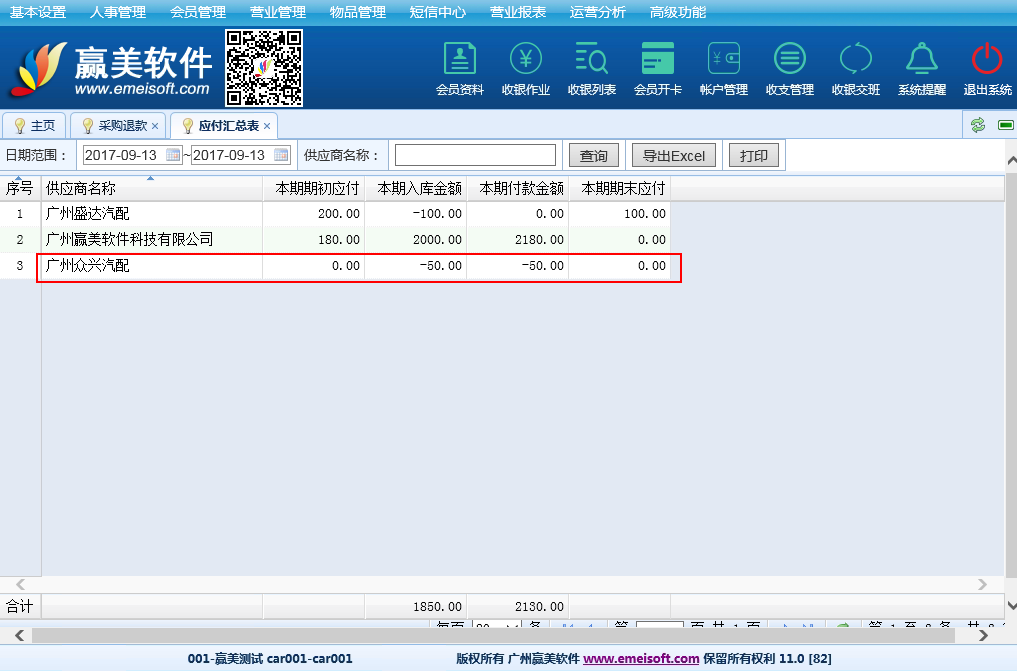Click the 导出Excel export button
Screen dimensions: 1017x671
[x=673, y=155]
